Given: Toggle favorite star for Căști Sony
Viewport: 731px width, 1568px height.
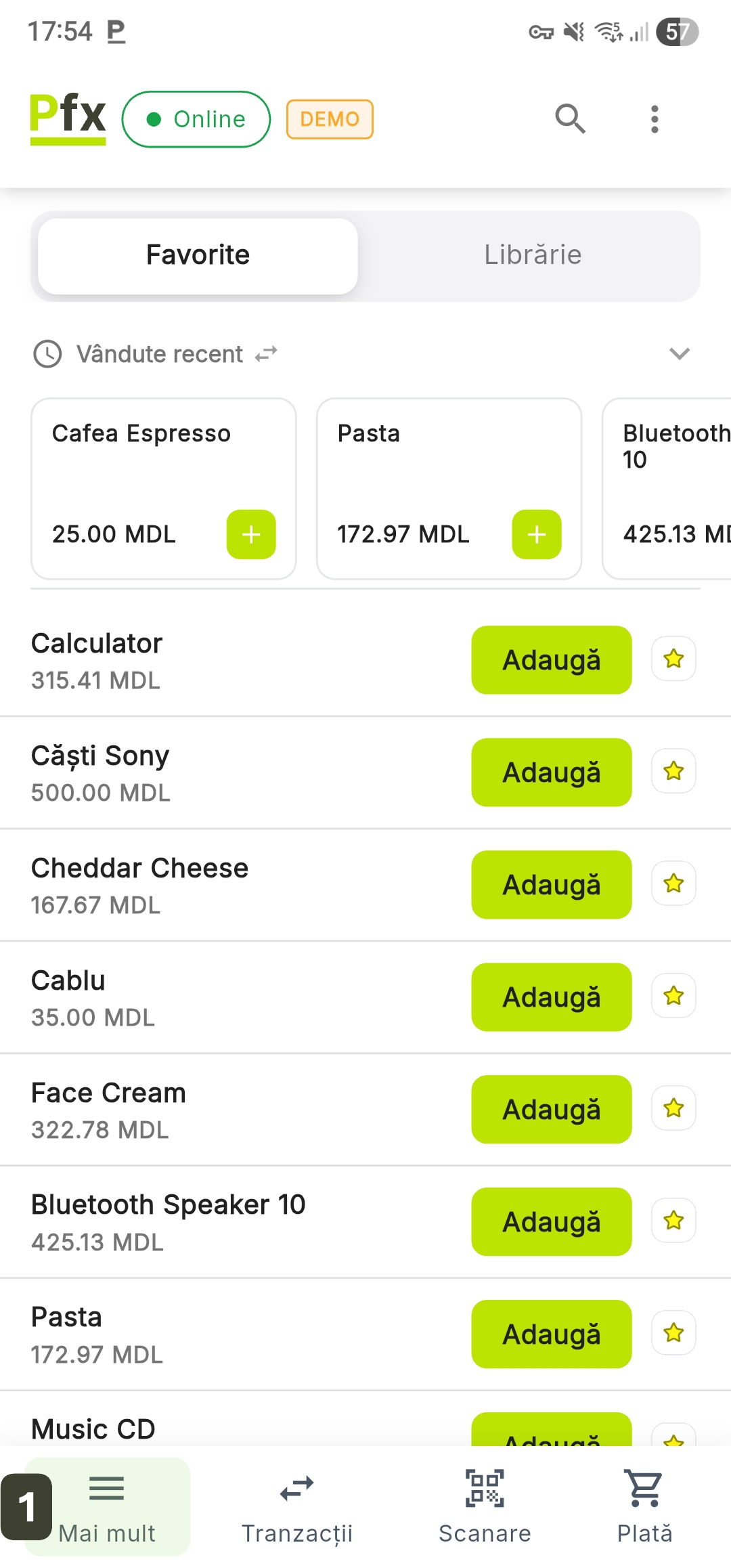Looking at the screenshot, I should click(x=673, y=771).
